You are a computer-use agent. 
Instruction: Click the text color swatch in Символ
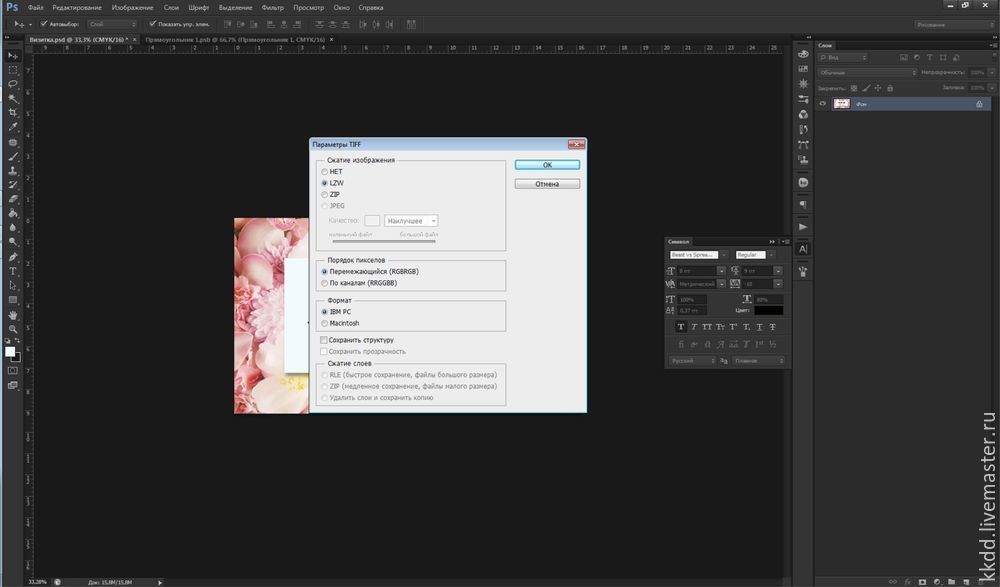pos(769,312)
